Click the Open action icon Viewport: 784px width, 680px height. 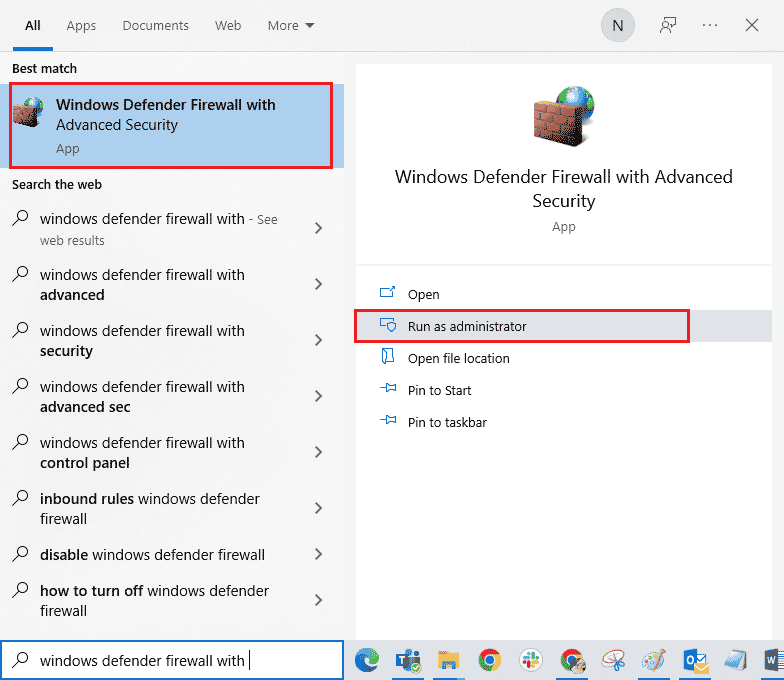click(388, 292)
